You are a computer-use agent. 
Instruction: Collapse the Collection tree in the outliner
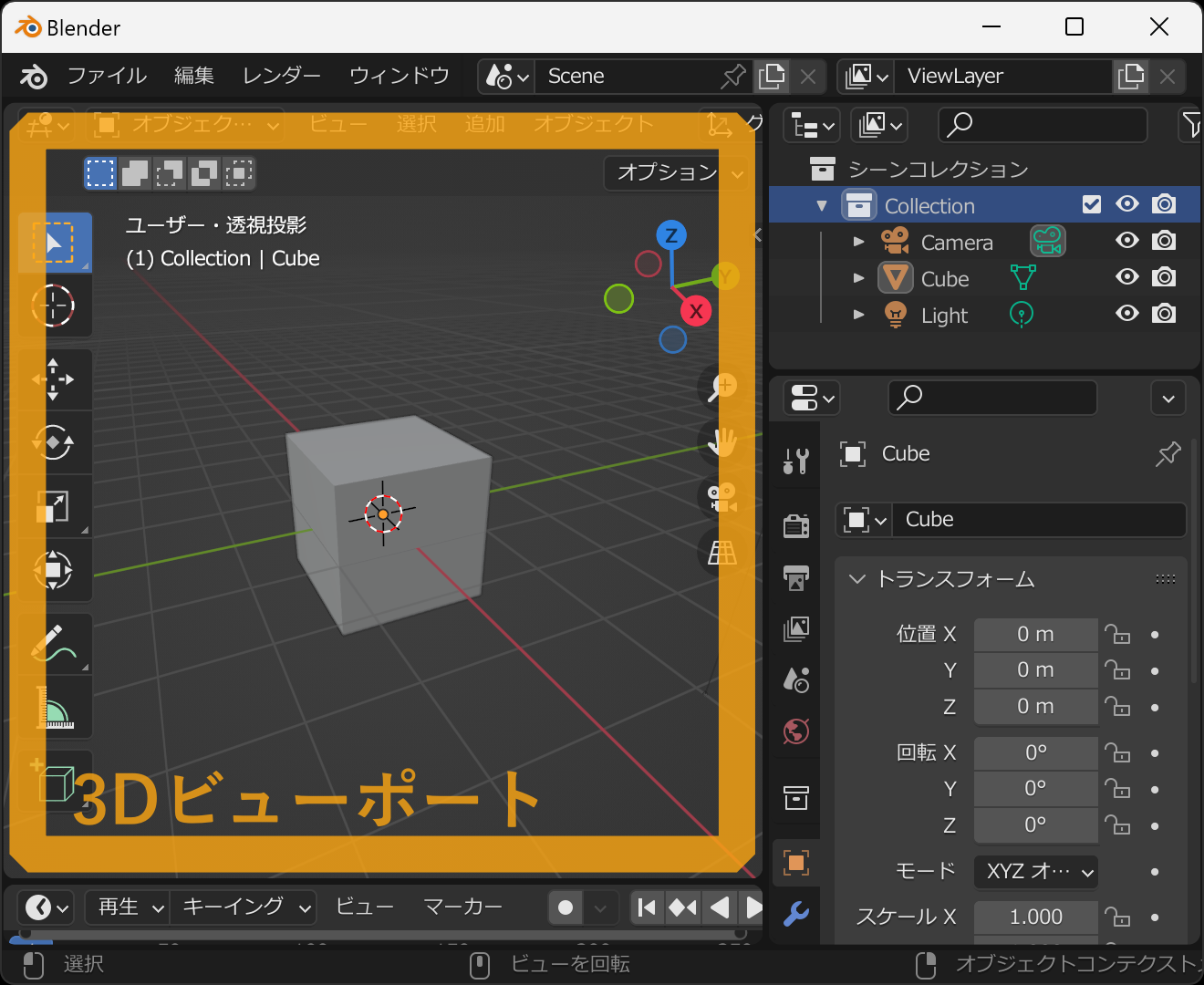pyautogui.click(x=822, y=205)
